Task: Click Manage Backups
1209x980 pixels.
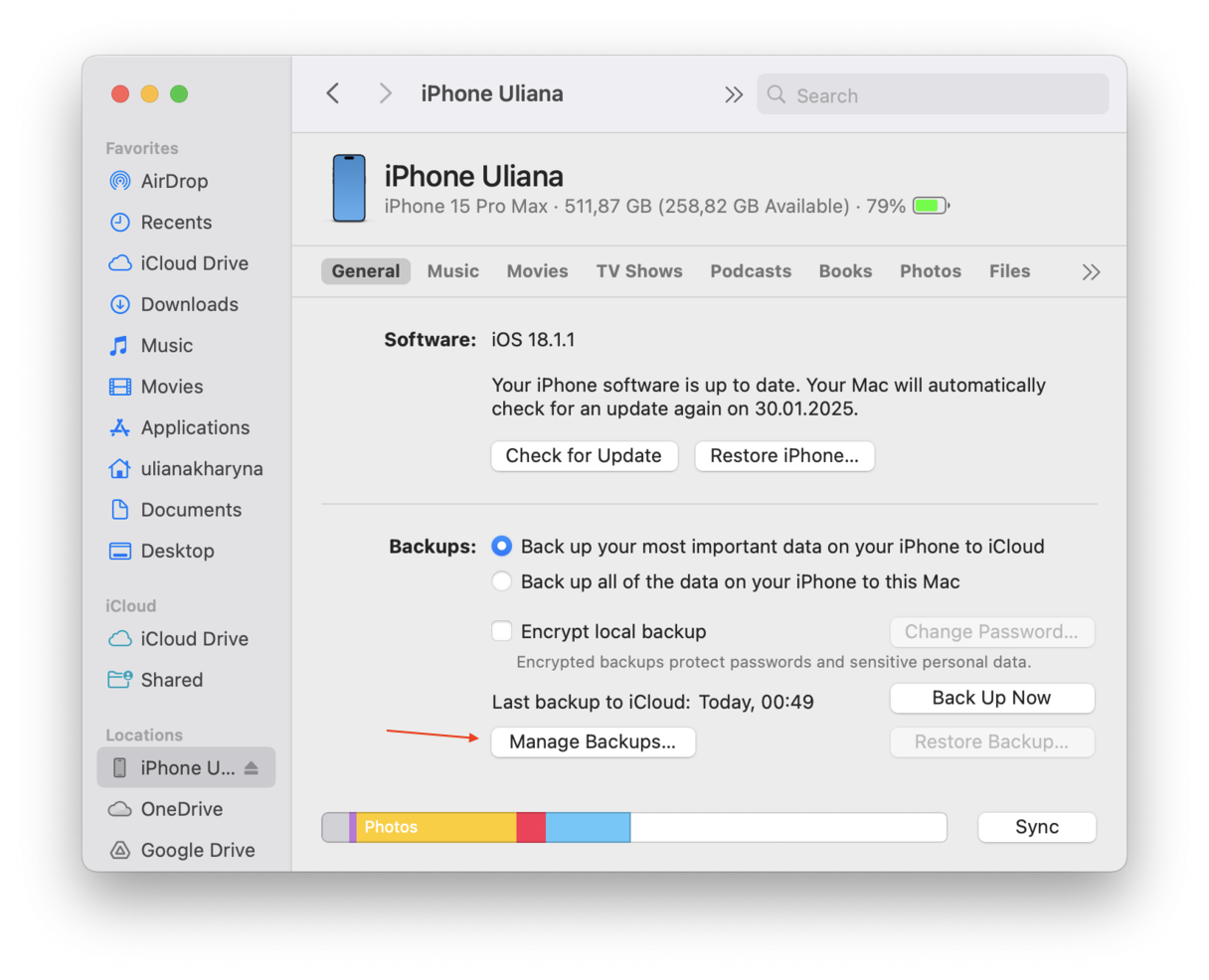Action: (x=594, y=741)
